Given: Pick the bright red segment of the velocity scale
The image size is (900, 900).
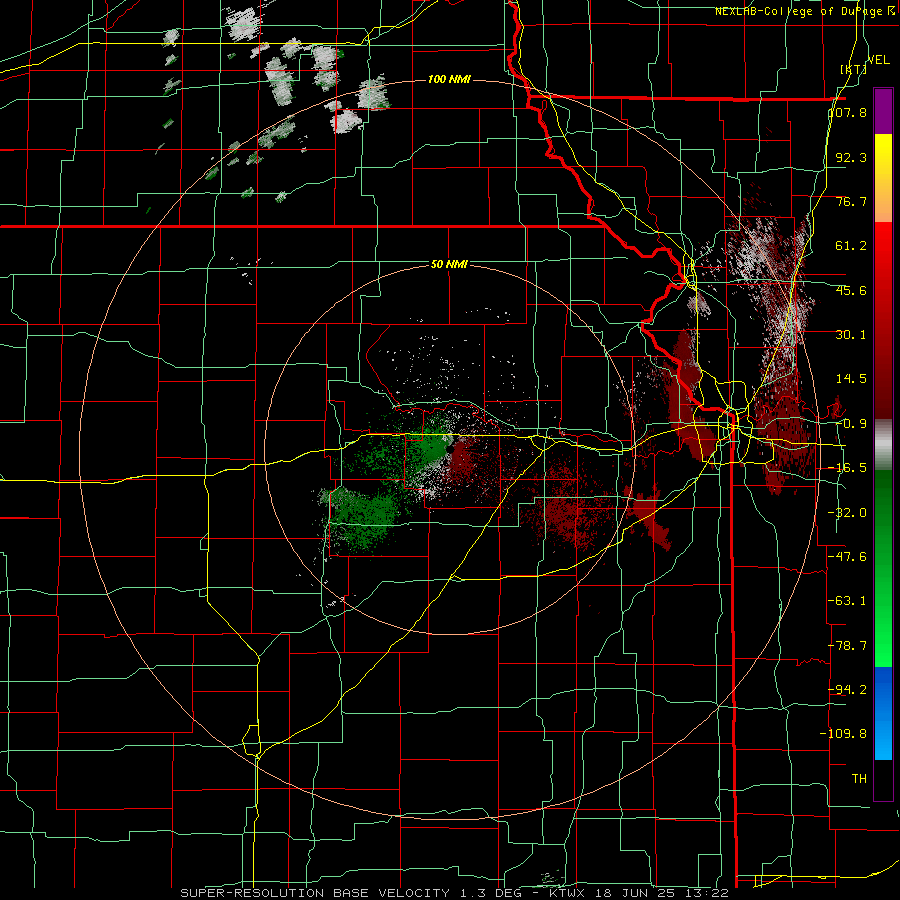Looking at the screenshot, I should pos(883,255).
